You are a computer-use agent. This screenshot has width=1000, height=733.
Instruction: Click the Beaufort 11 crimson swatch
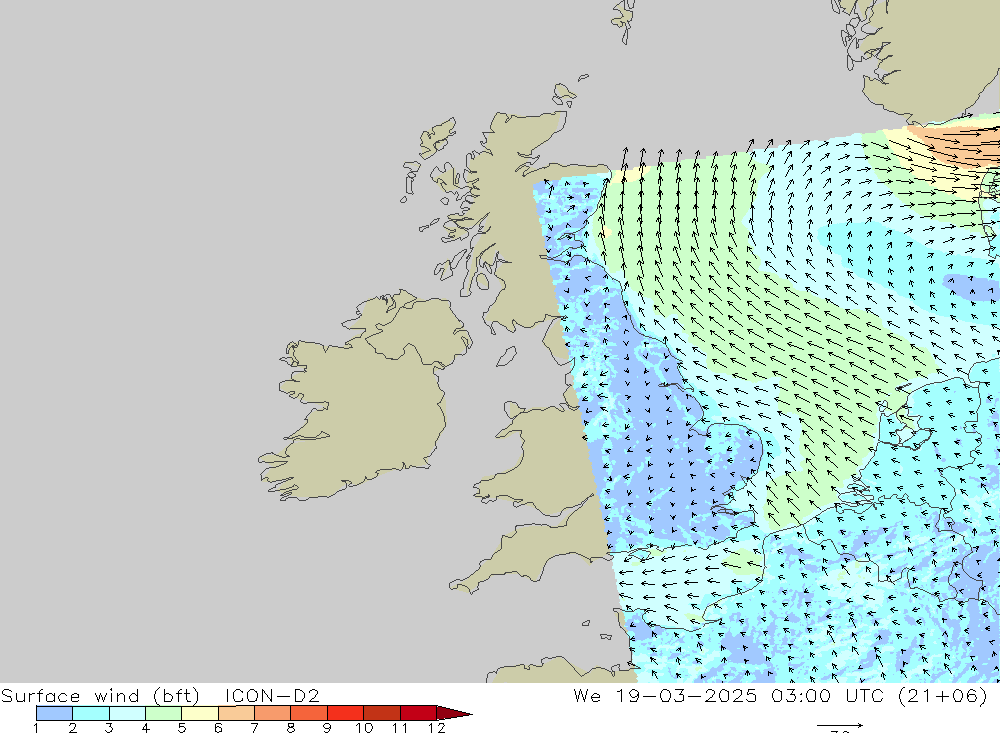tap(418, 713)
